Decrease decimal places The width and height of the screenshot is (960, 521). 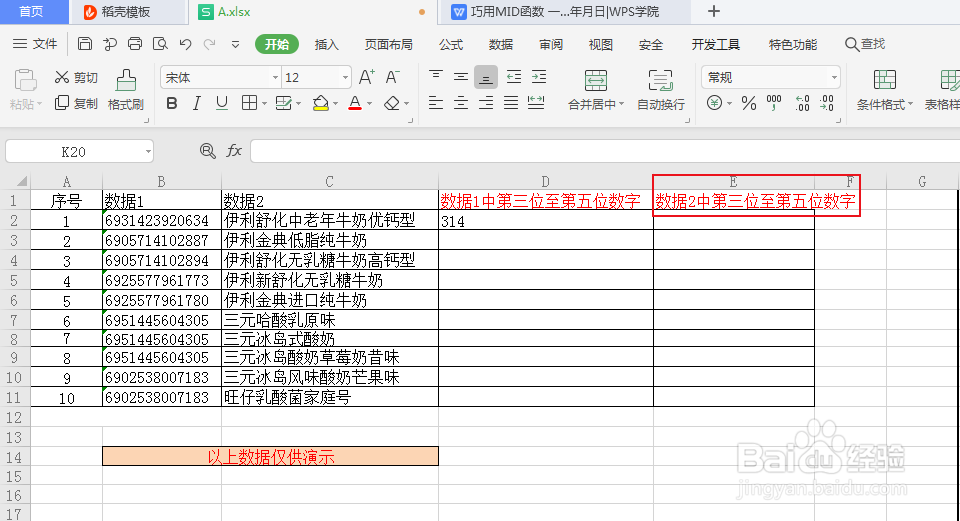click(827, 103)
